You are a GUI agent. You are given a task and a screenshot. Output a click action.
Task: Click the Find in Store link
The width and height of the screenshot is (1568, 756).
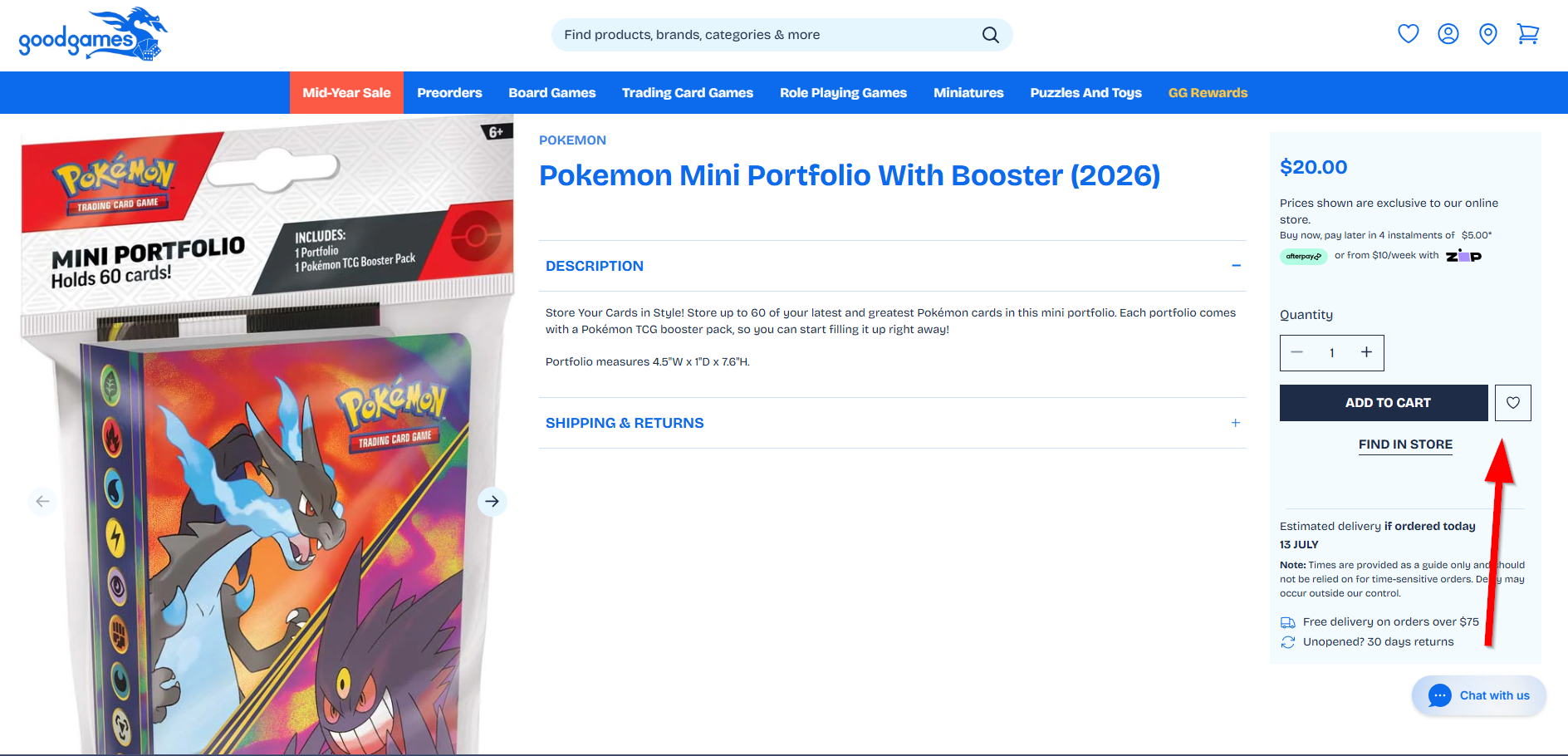click(1405, 444)
